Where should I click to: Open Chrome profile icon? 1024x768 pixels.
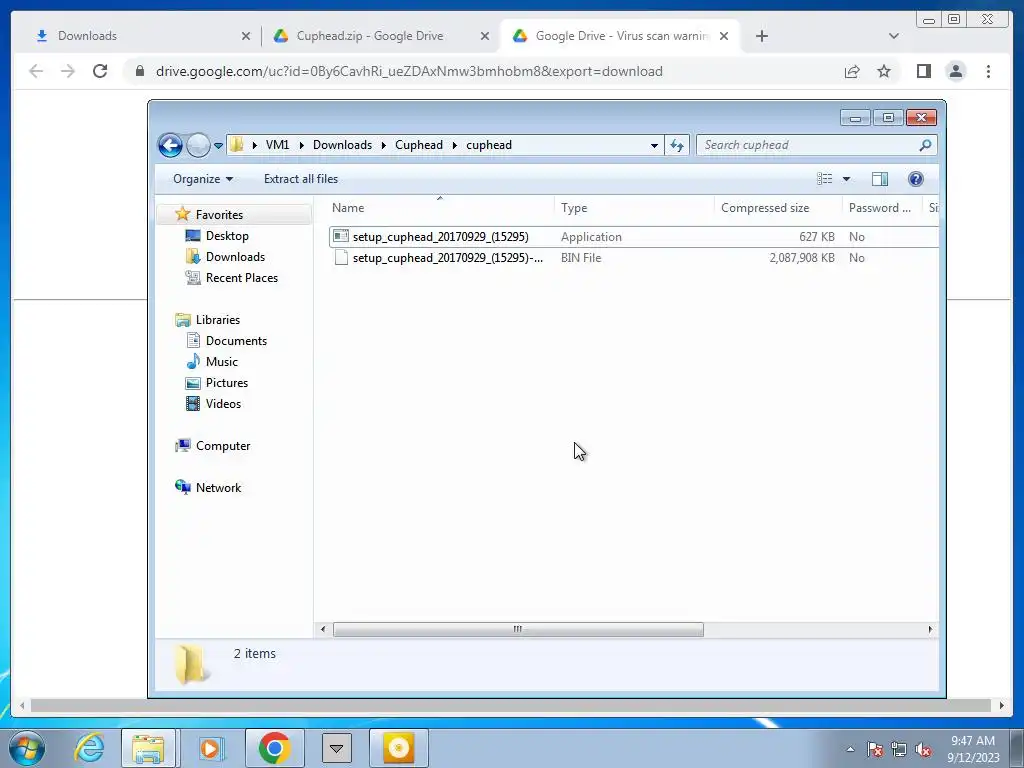coord(955,71)
